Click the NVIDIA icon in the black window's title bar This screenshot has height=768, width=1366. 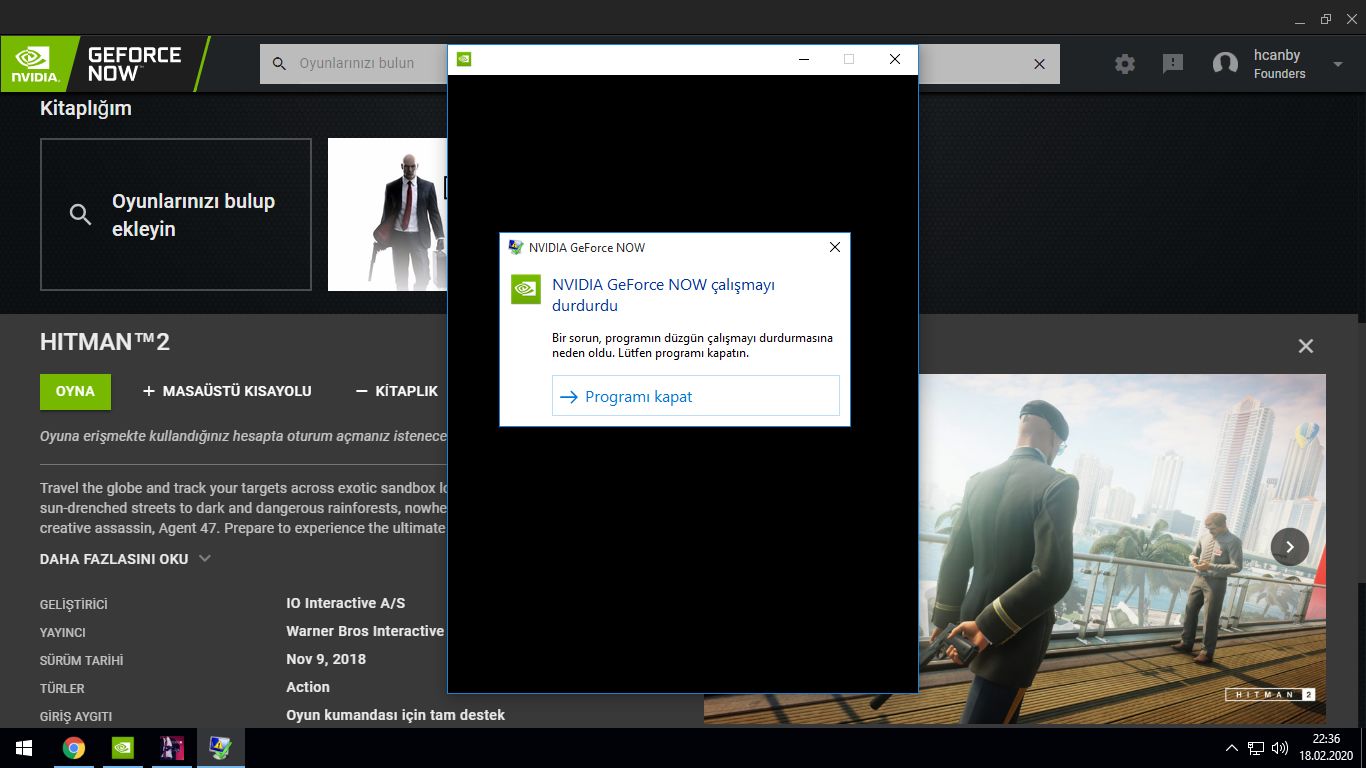464,59
